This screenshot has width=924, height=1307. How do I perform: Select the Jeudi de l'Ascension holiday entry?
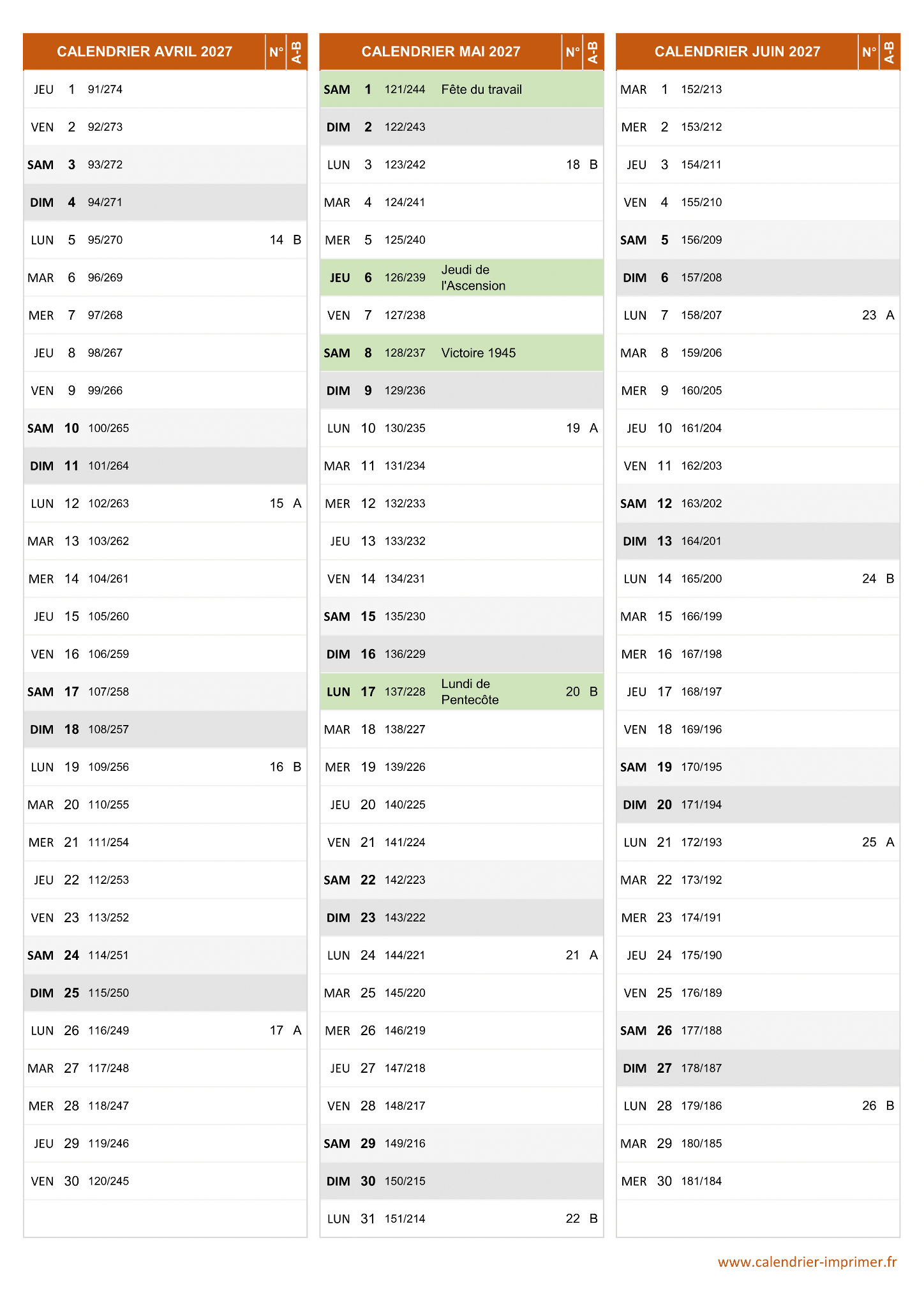tap(473, 278)
